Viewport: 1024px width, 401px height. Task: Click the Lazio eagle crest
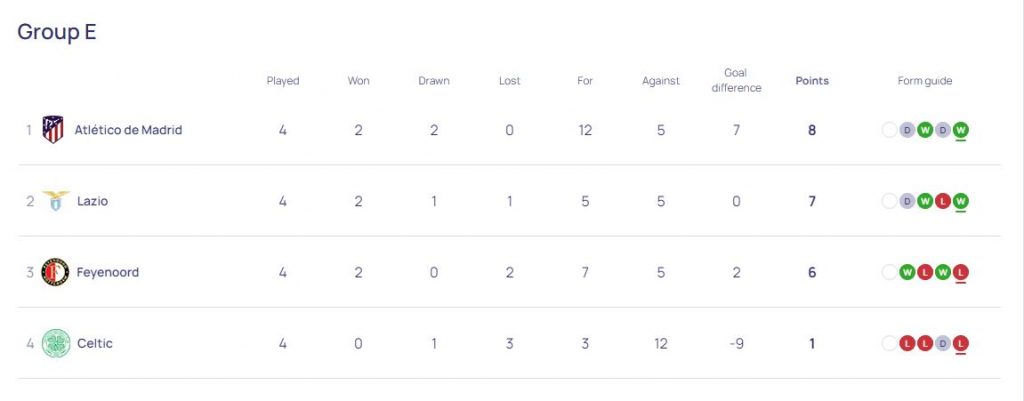[x=55, y=201]
